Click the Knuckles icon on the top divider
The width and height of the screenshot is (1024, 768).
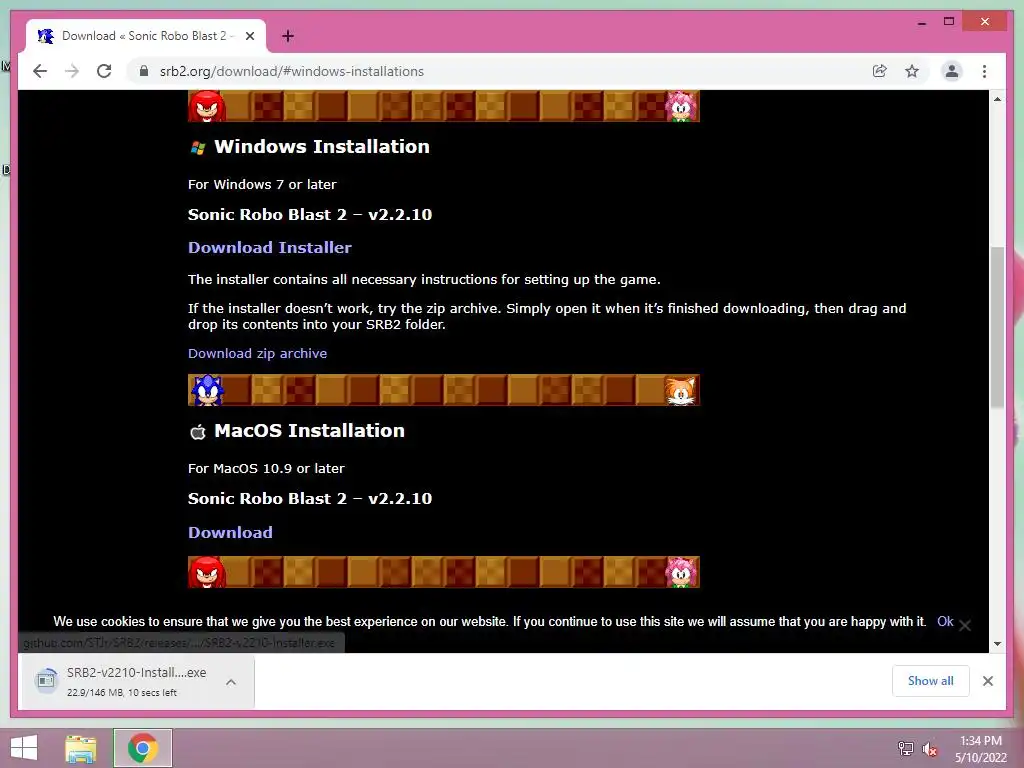pos(207,106)
